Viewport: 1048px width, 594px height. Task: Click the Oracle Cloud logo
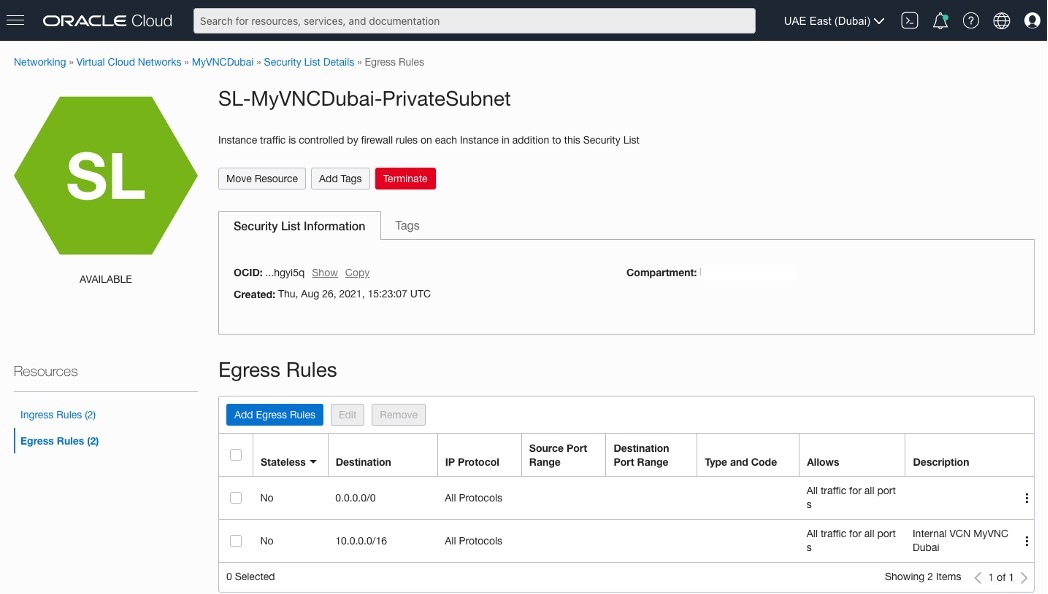coord(108,21)
